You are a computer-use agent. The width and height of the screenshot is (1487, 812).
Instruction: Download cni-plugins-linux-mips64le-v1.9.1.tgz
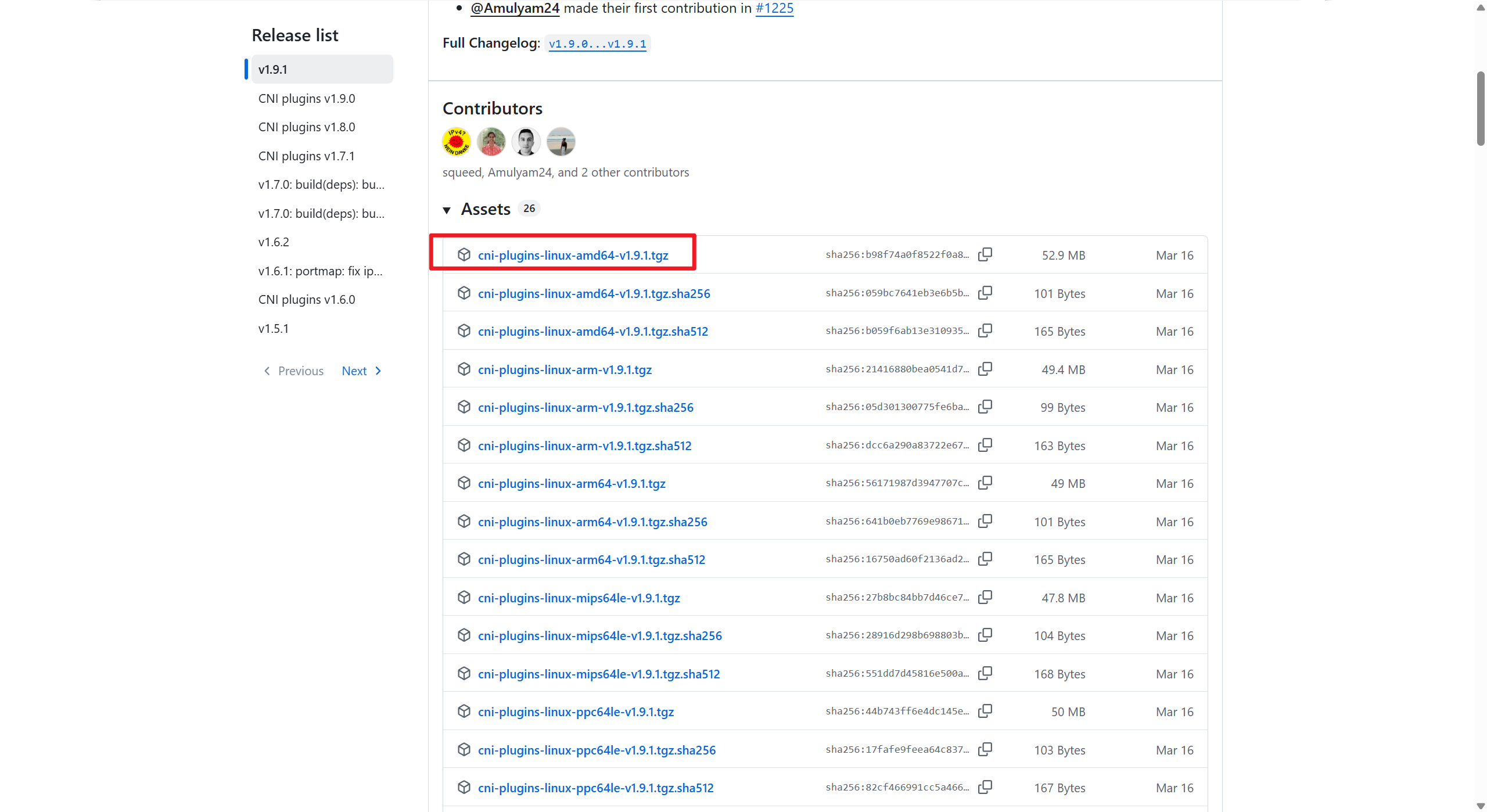(x=579, y=598)
